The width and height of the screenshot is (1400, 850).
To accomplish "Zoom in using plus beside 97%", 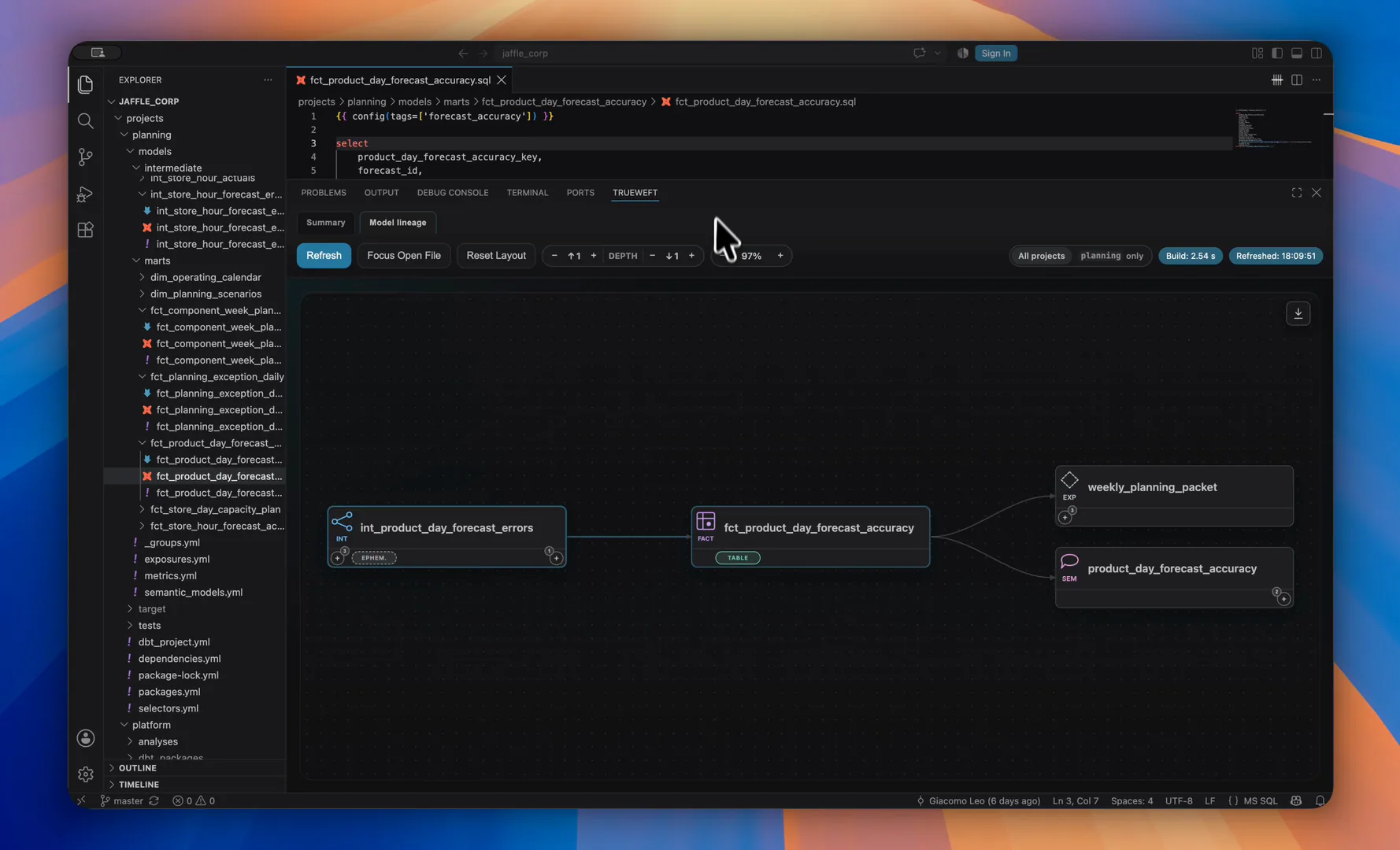I will 780,256.
